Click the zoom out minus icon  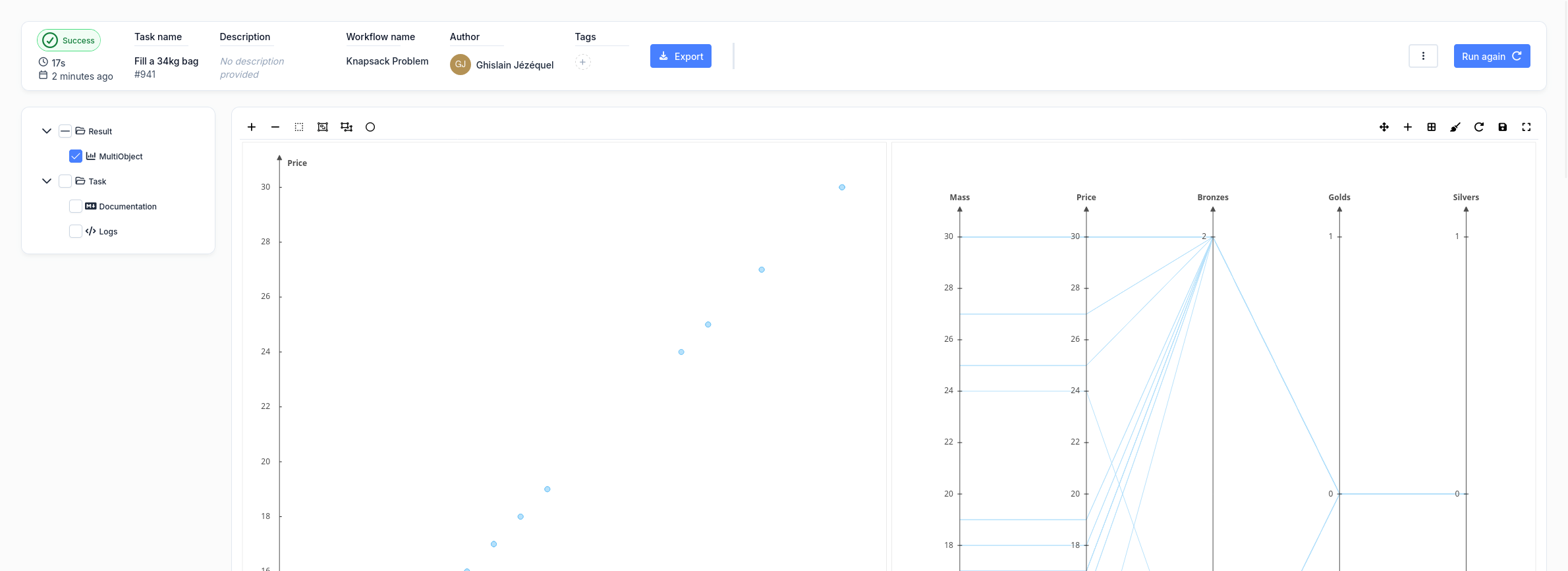[275, 127]
